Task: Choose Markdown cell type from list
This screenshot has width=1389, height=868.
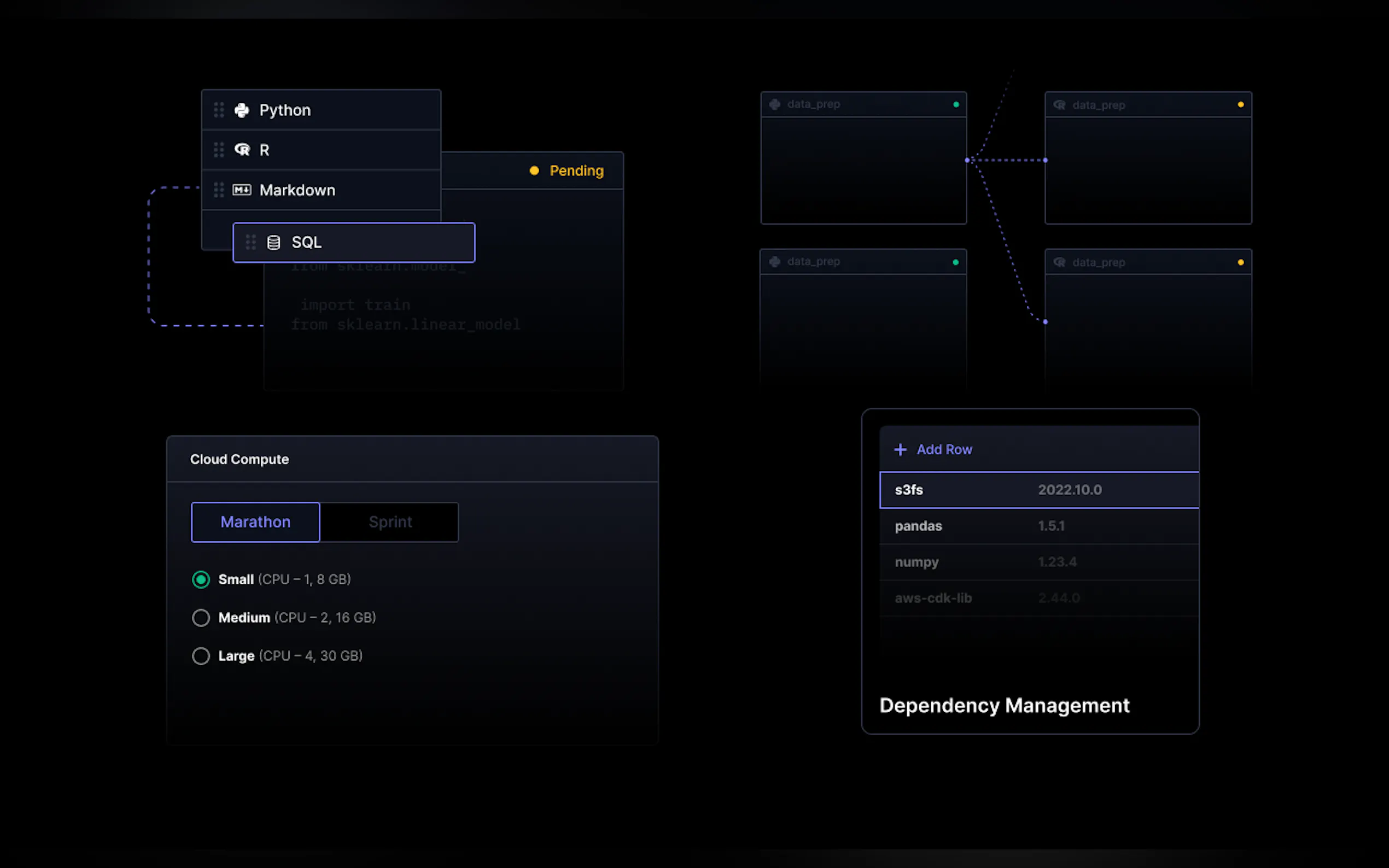Action: tap(297, 190)
